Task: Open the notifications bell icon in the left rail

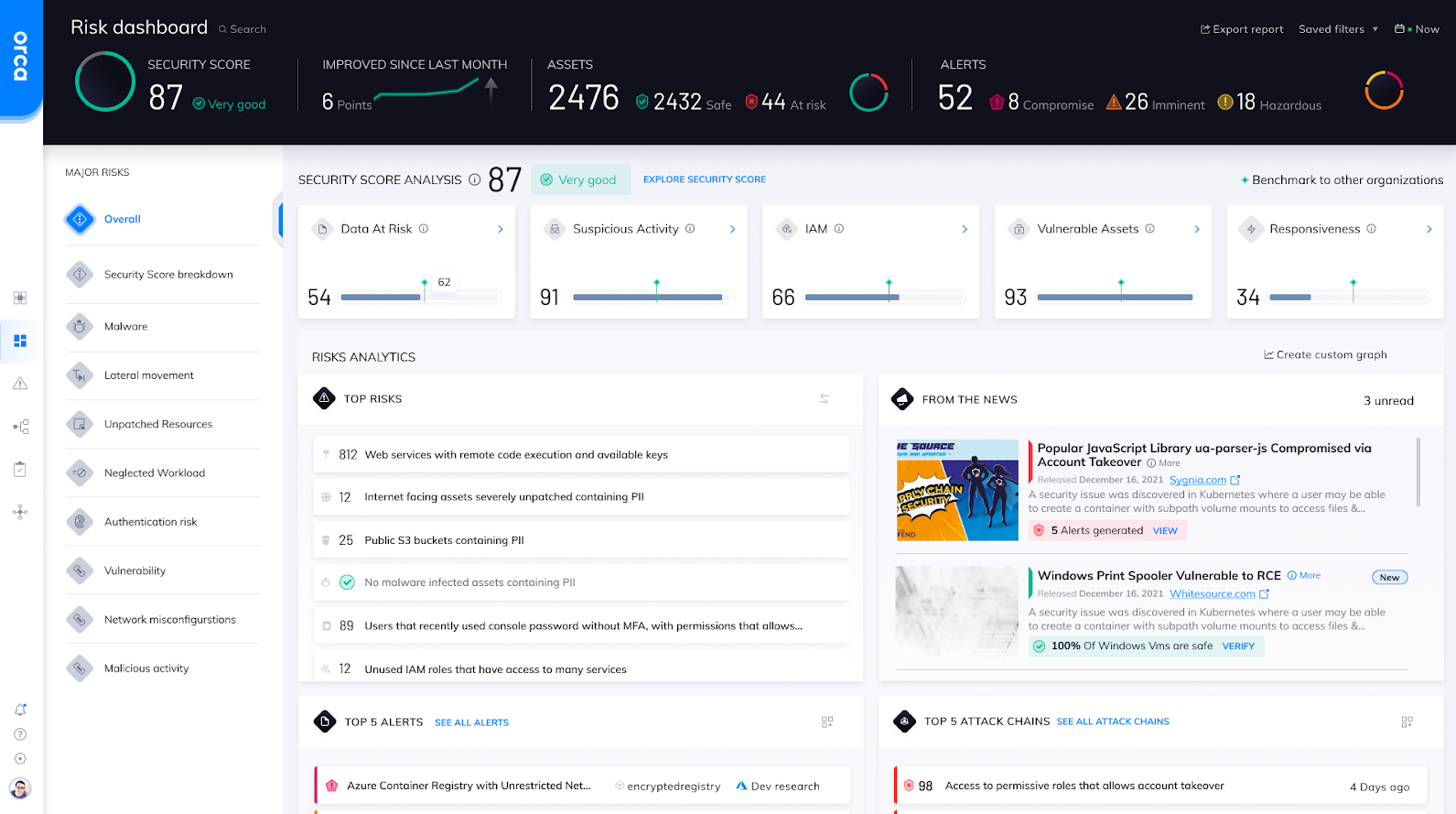Action: (20, 710)
